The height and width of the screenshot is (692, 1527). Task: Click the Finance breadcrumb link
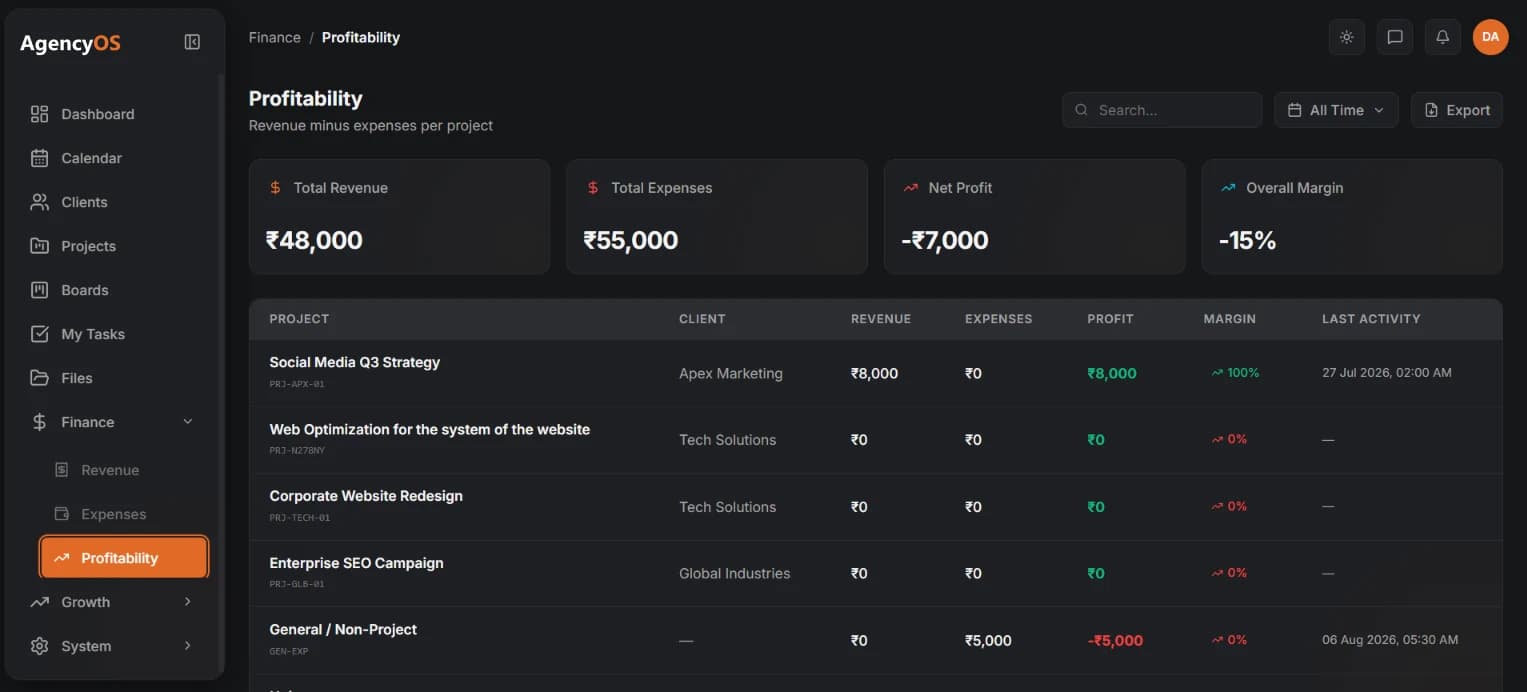pyautogui.click(x=275, y=37)
